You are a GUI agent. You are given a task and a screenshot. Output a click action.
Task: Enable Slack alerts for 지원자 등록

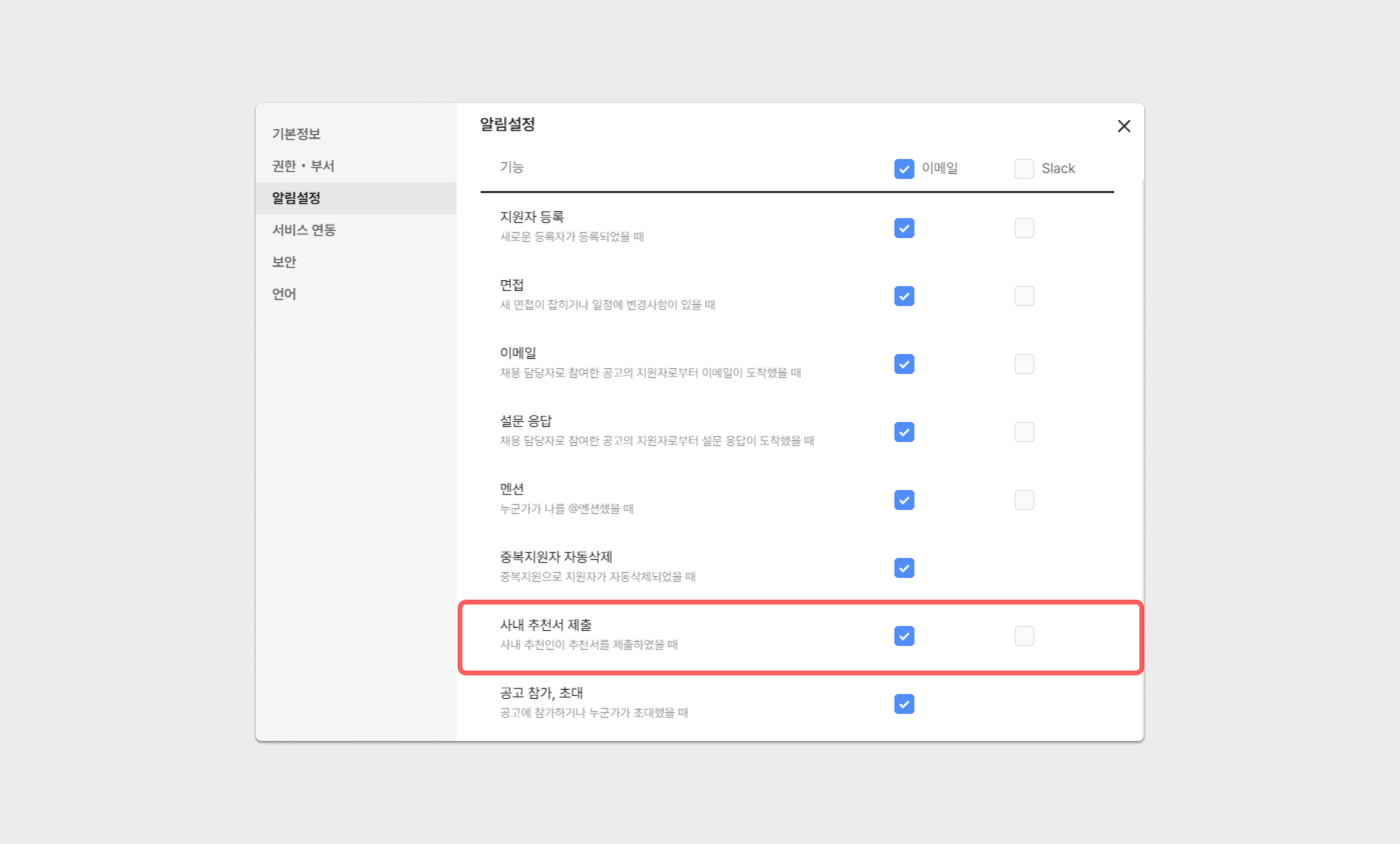pyautogui.click(x=1024, y=229)
